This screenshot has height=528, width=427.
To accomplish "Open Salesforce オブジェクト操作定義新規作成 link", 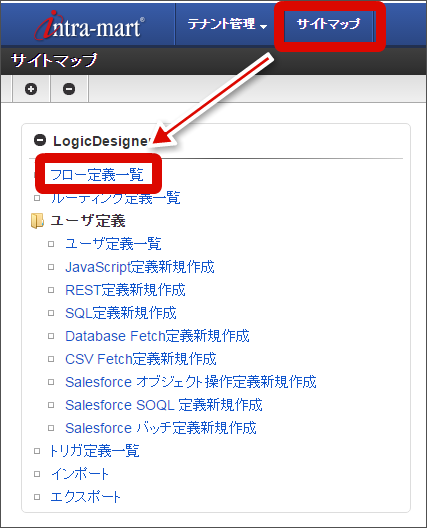I will click(x=191, y=382).
